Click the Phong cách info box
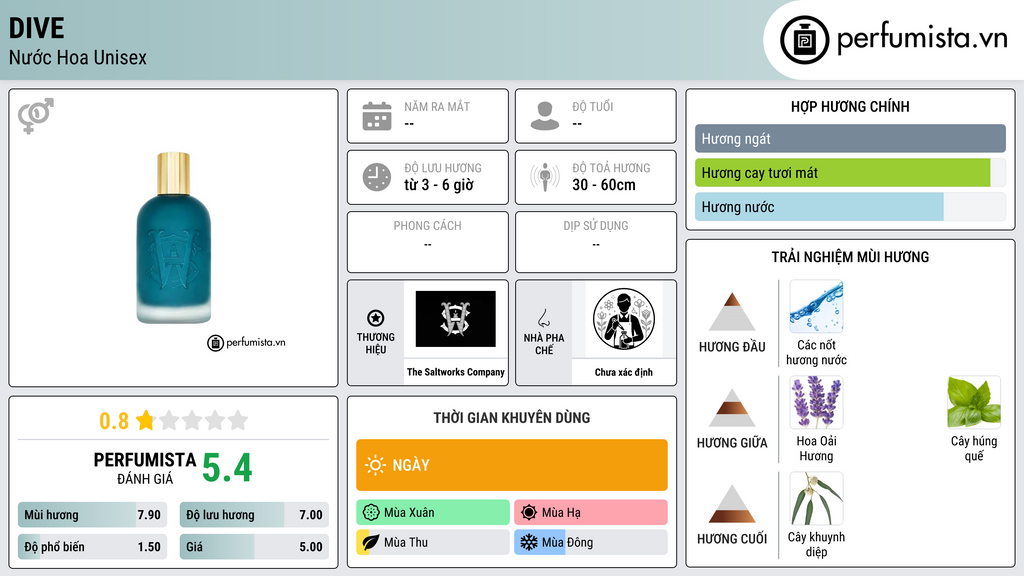The width and height of the screenshot is (1024, 576). (428, 242)
